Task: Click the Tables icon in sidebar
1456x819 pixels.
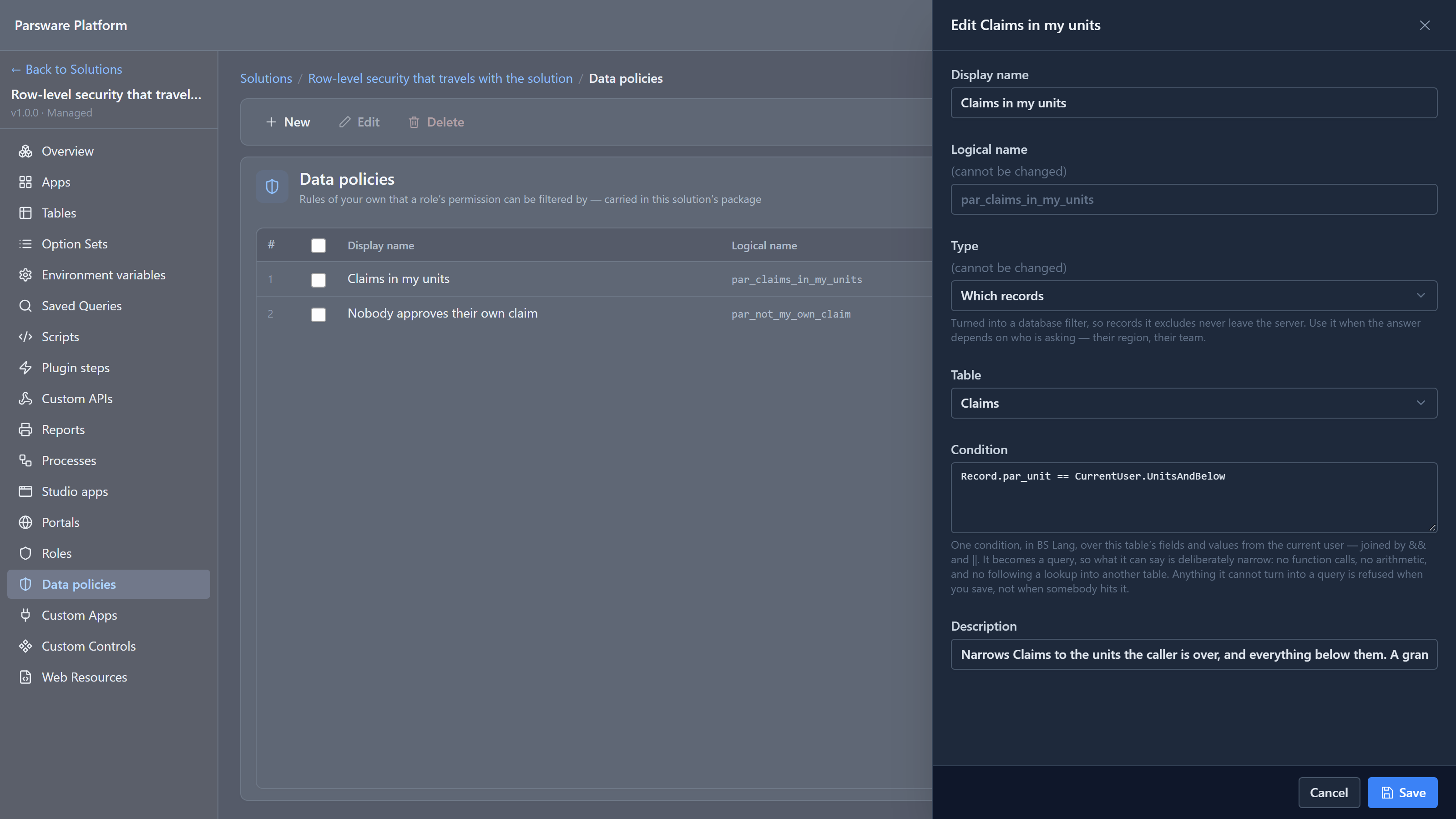Action: tap(25, 213)
